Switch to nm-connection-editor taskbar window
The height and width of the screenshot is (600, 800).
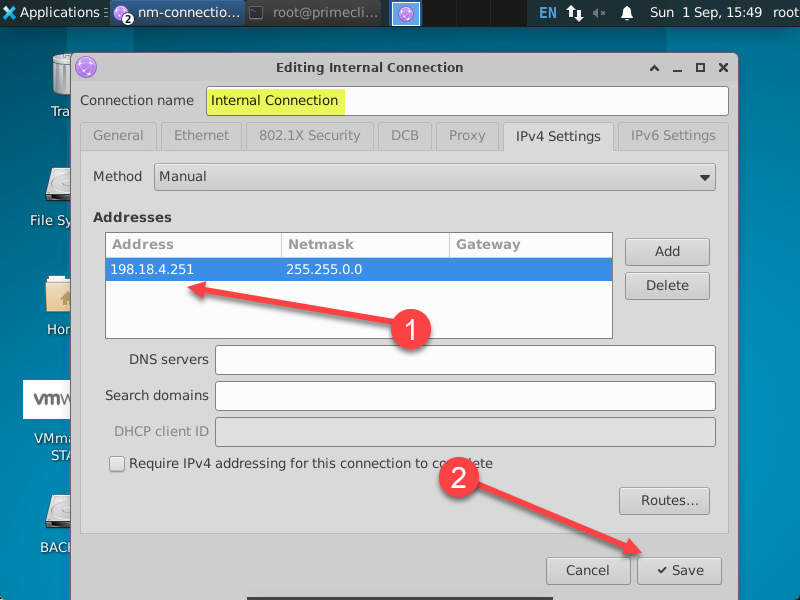pos(177,13)
